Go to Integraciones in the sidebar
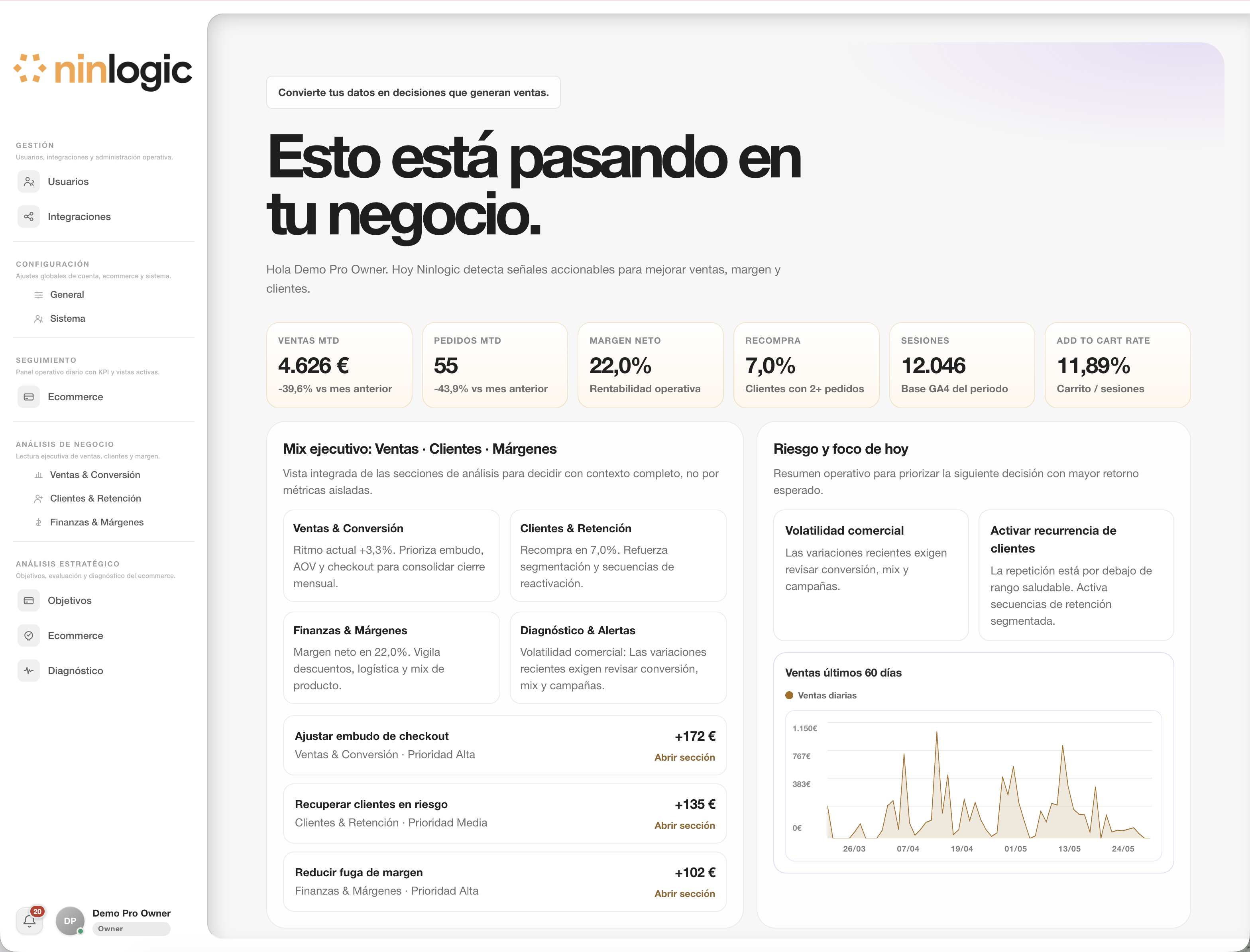Image resolution: width=1250 pixels, height=952 pixels. pos(79,216)
